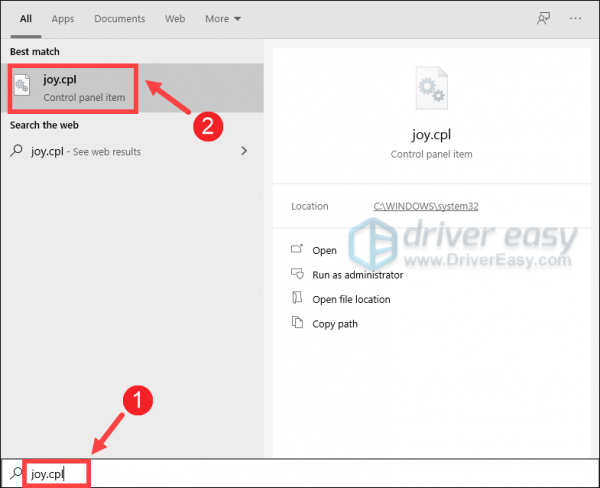Expand web result with the right chevron
600x488 pixels.
[x=244, y=151]
